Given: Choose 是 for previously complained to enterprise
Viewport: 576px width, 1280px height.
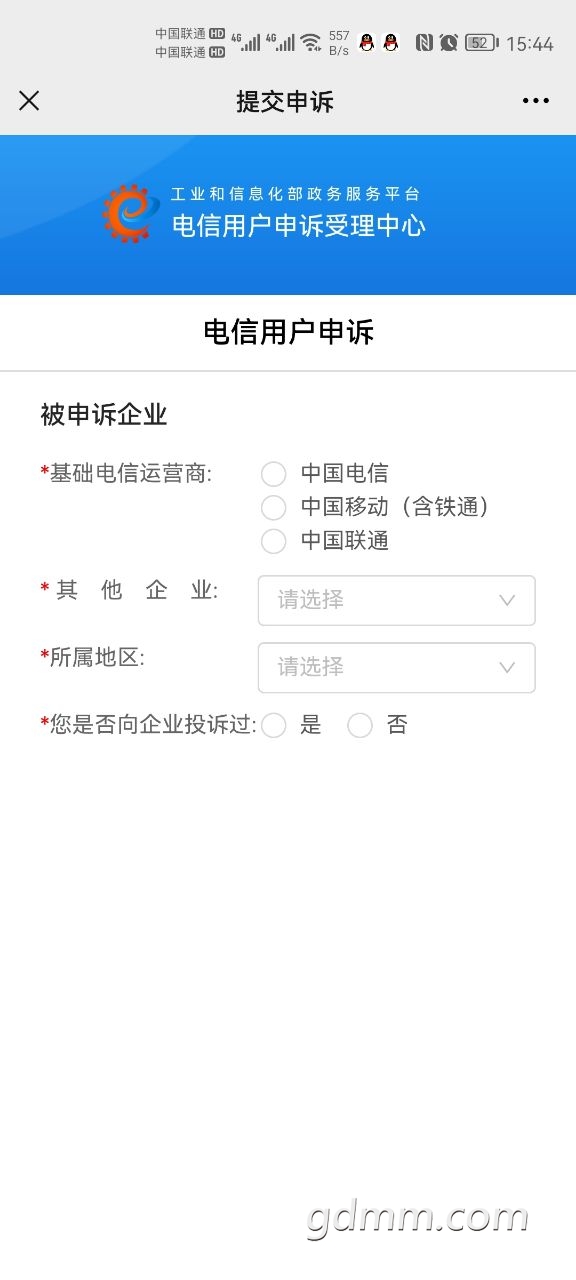Looking at the screenshot, I should point(273,726).
